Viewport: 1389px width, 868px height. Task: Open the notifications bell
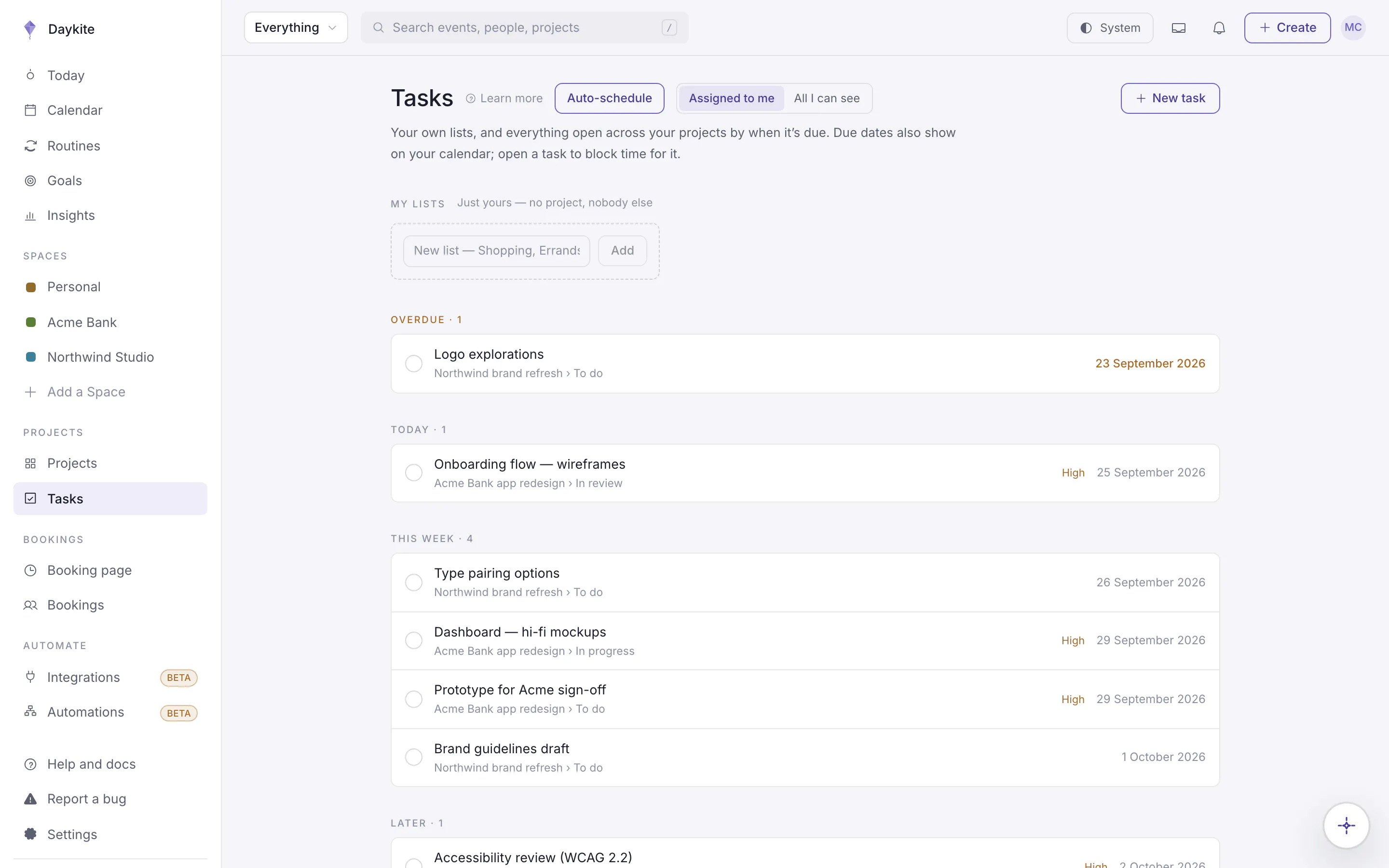1219,27
